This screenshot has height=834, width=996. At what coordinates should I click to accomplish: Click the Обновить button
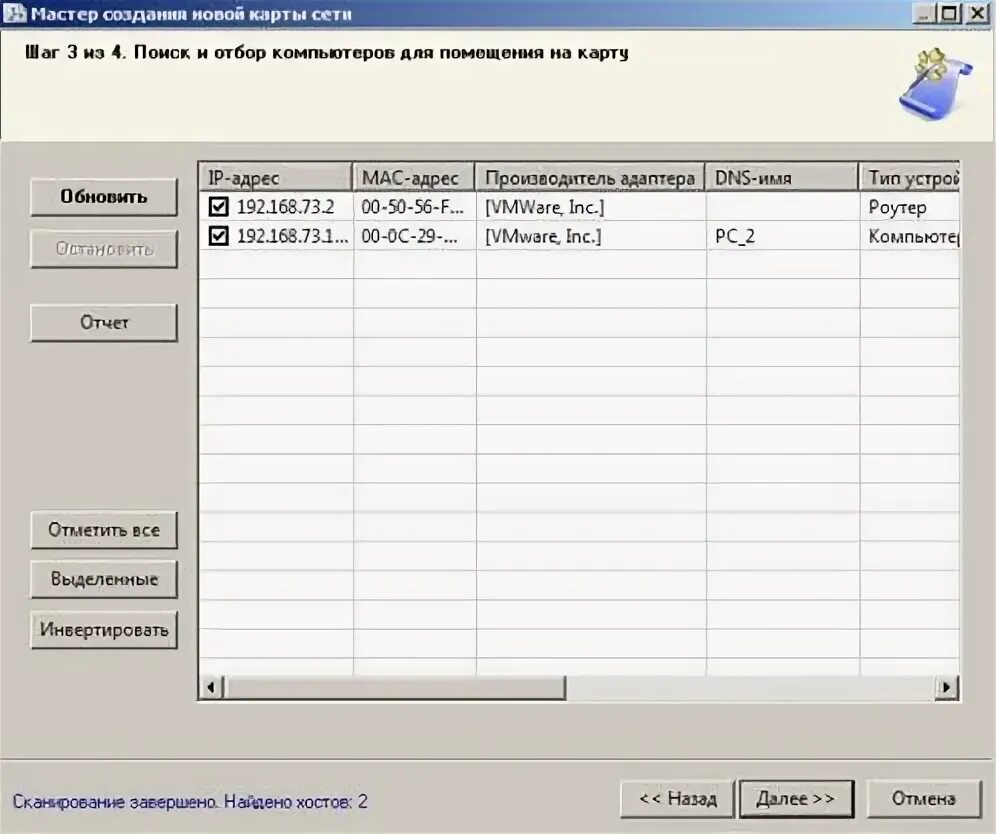click(104, 197)
